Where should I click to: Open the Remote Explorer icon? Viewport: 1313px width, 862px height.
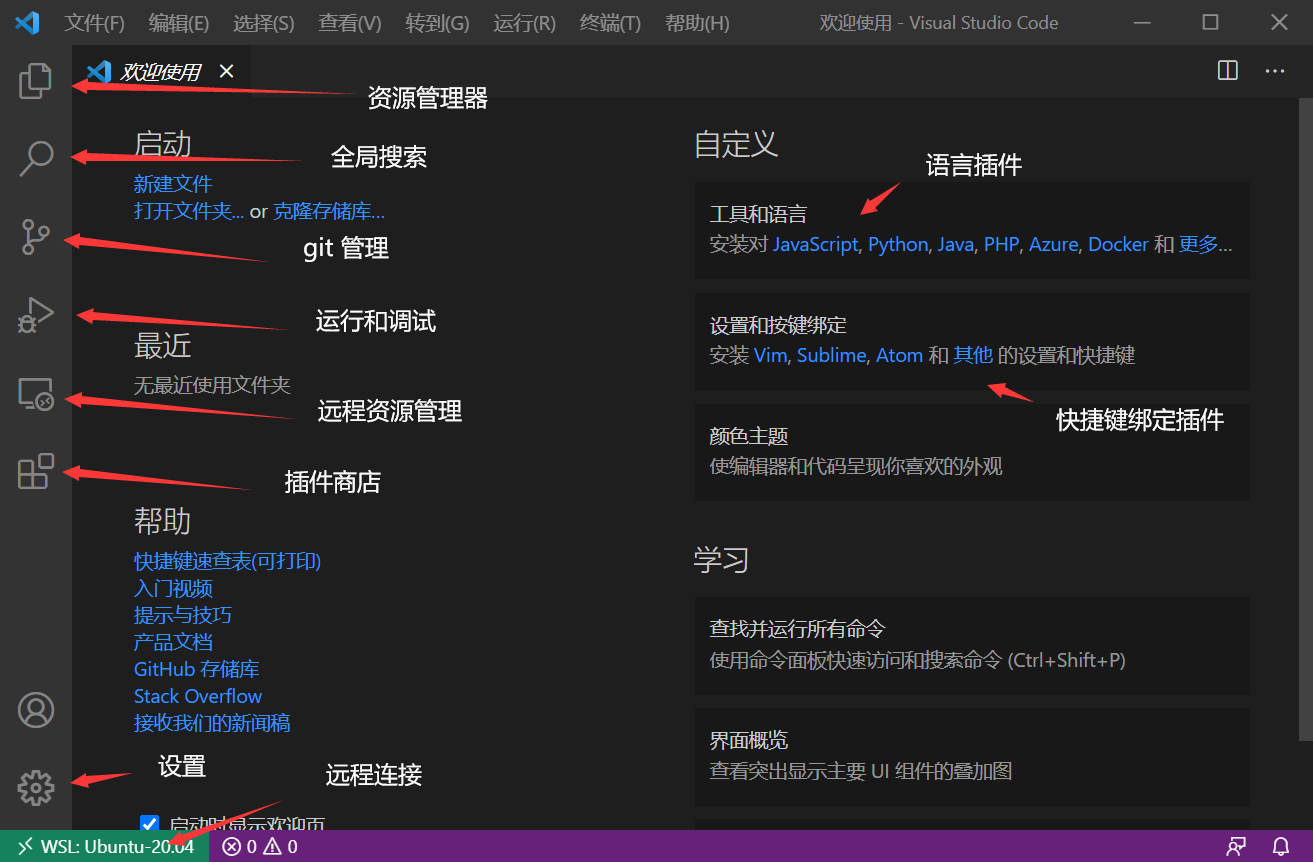[35, 394]
